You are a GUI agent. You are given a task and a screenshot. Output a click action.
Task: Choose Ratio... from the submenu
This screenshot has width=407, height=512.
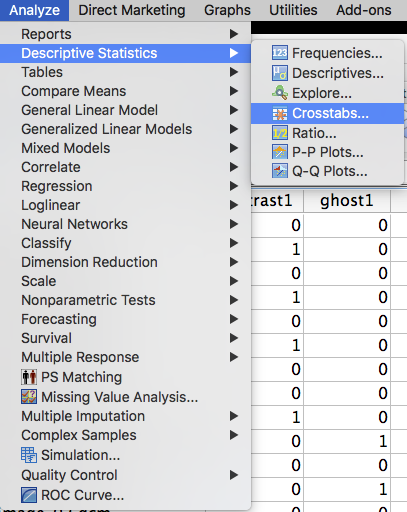click(327, 133)
